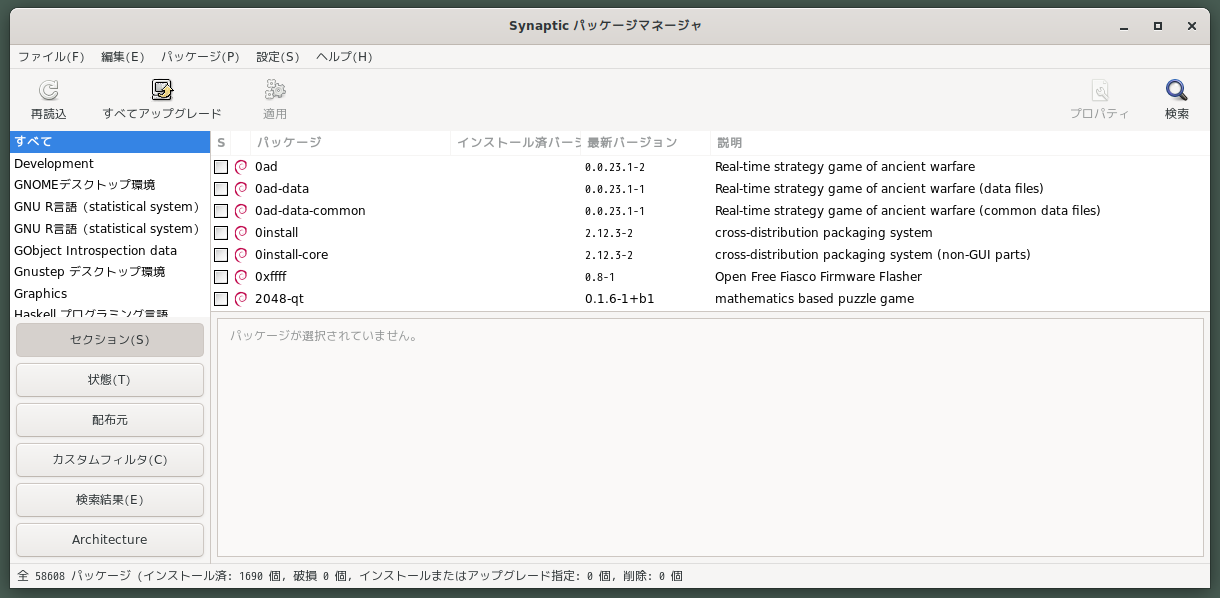
Task: Select the 0xffff package name
Action: click(x=271, y=277)
